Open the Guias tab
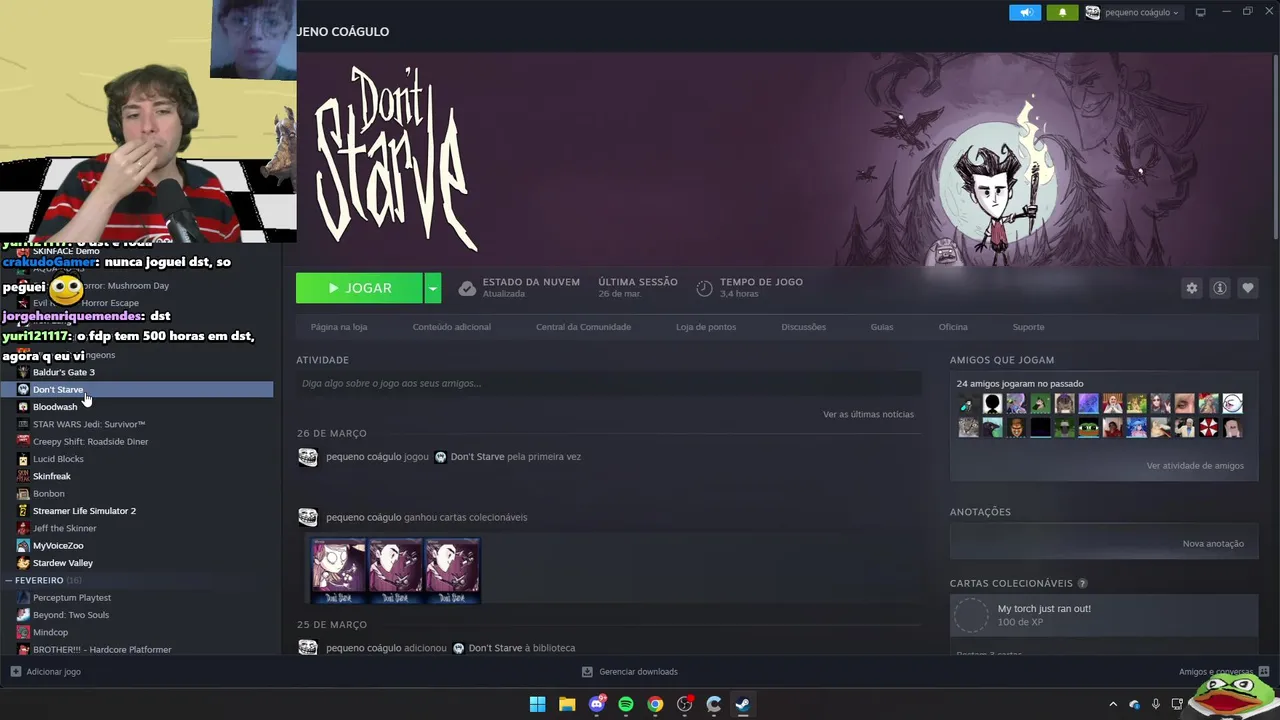1280x720 pixels. pos(882,327)
